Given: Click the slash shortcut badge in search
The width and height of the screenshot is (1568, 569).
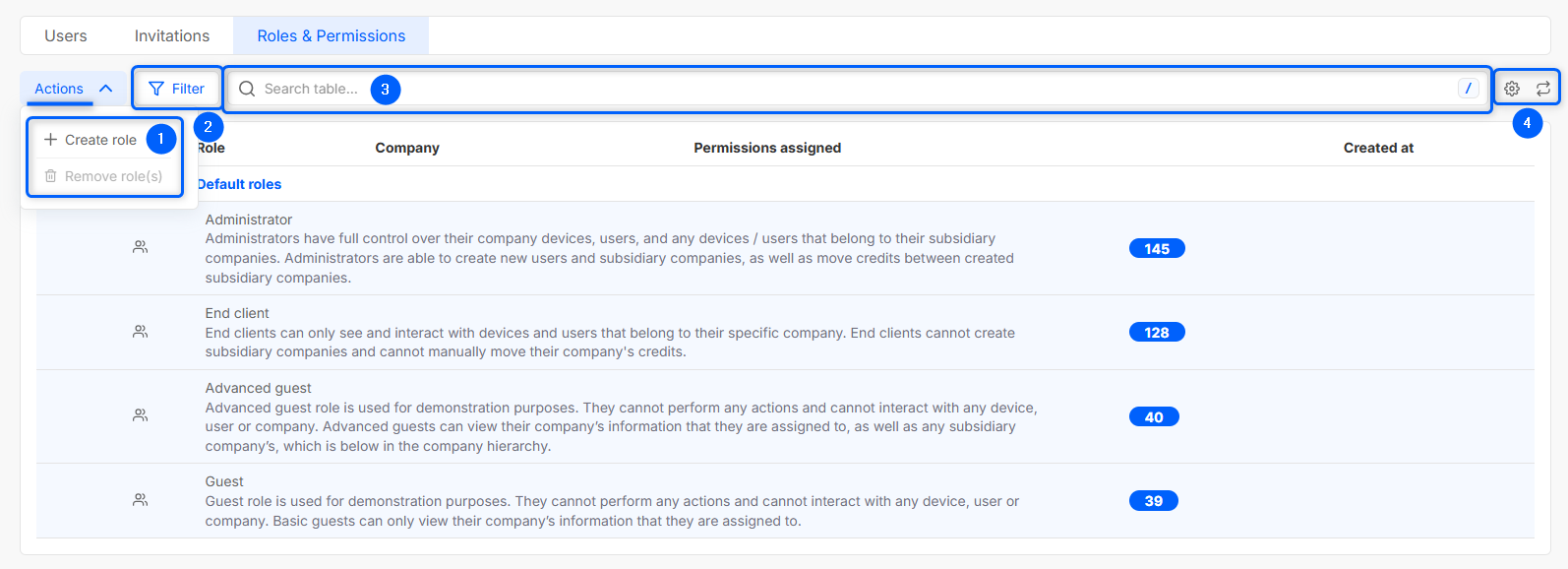Looking at the screenshot, I should (x=1468, y=89).
